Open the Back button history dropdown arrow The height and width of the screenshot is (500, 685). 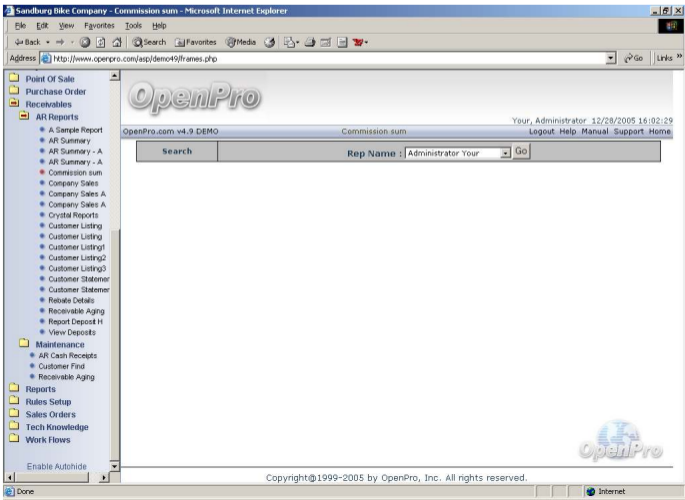pyautogui.click(x=48, y=42)
